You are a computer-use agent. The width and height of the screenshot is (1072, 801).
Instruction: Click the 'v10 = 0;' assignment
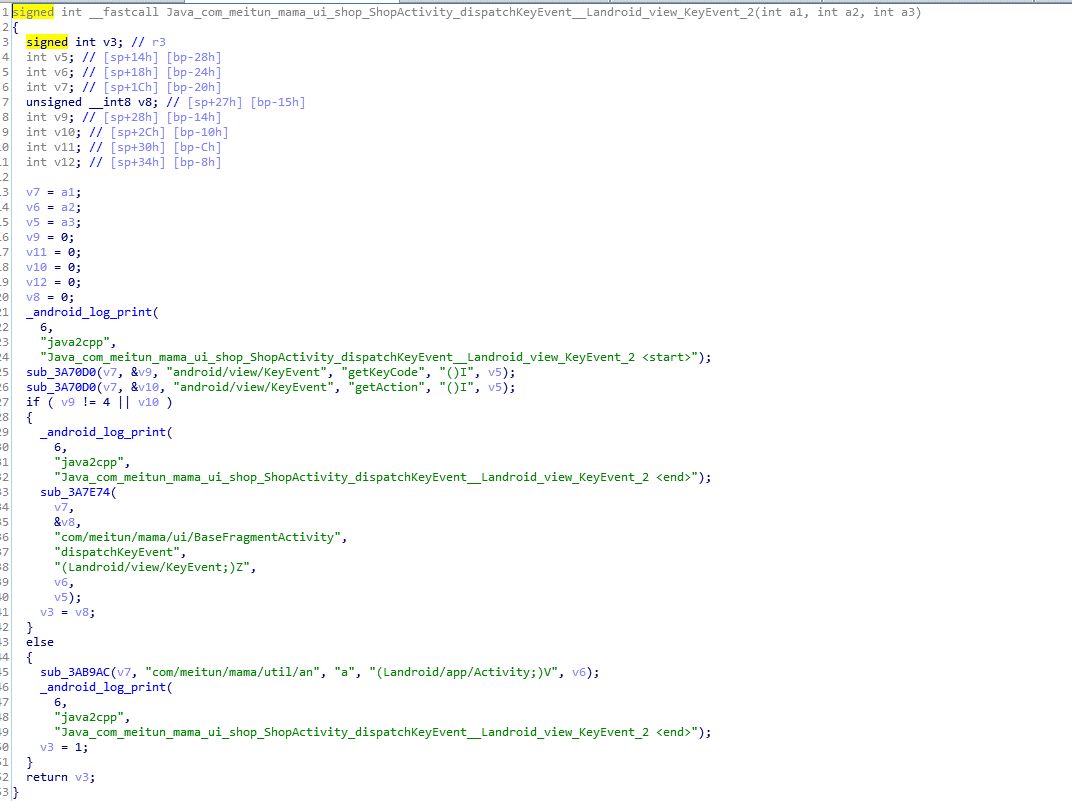(53, 267)
